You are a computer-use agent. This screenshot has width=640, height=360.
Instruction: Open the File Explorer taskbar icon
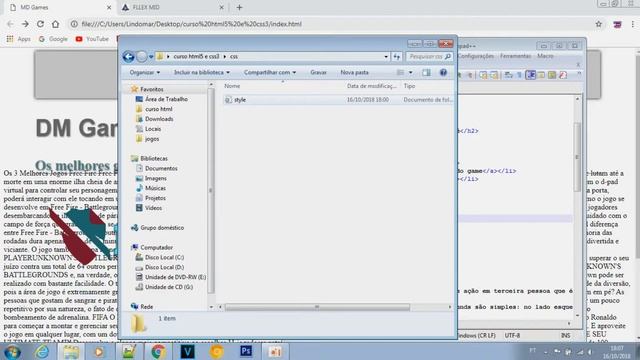coord(71,351)
